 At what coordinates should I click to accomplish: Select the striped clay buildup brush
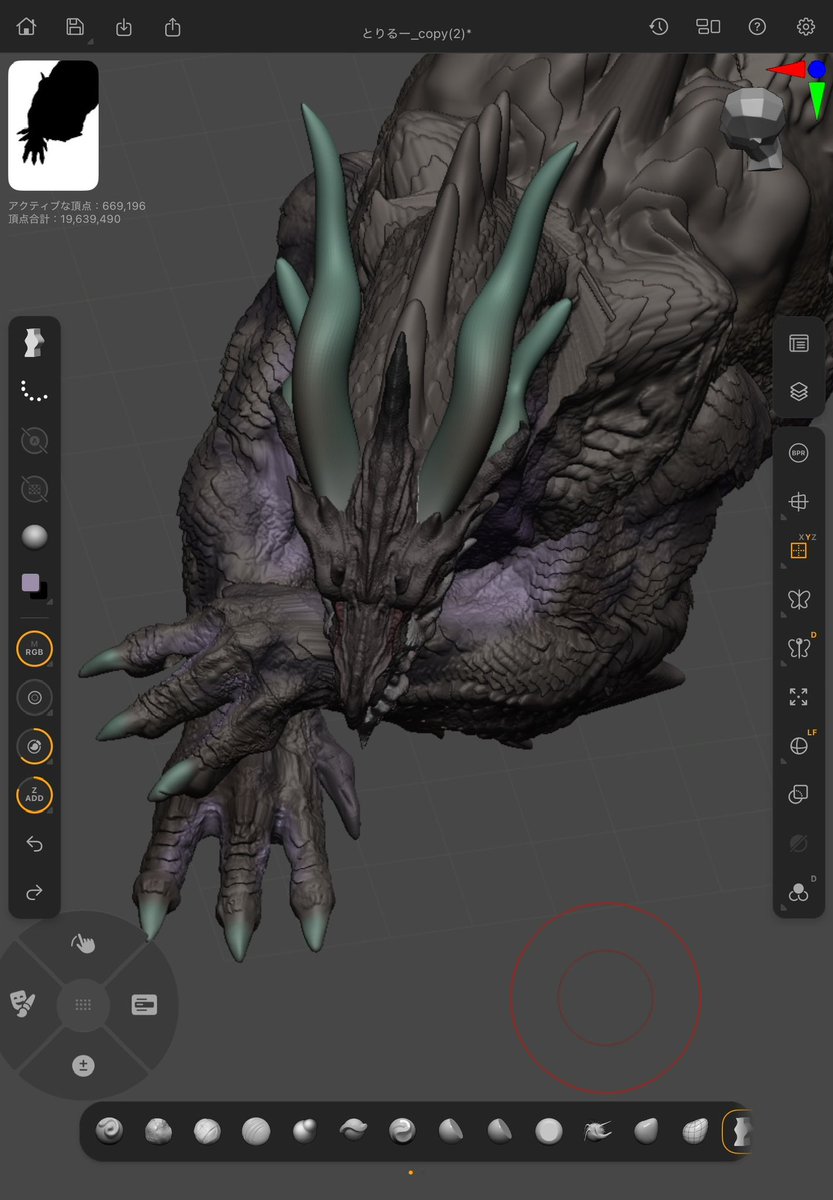coord(256,1131)
